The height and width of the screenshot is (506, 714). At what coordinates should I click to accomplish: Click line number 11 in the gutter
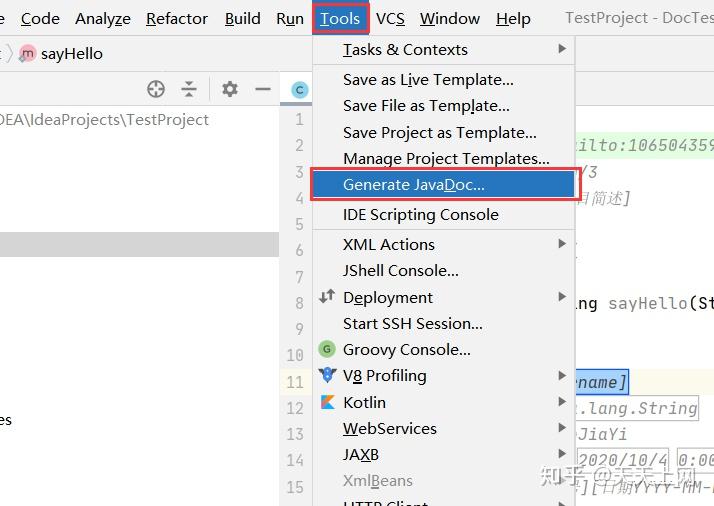point(294,381)
